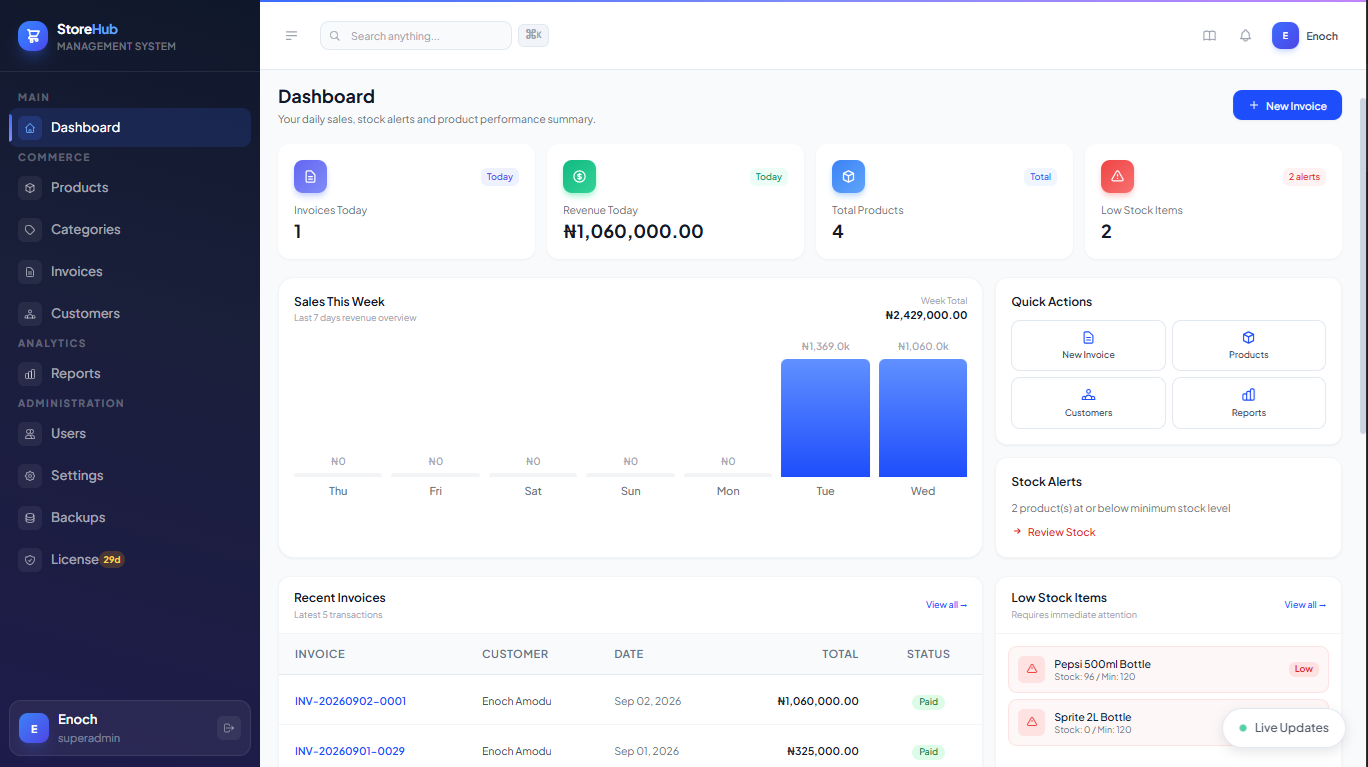Open invoice INV-20260901-0029
Viewport: 1368px width, 767px height.
pos(350,751)
